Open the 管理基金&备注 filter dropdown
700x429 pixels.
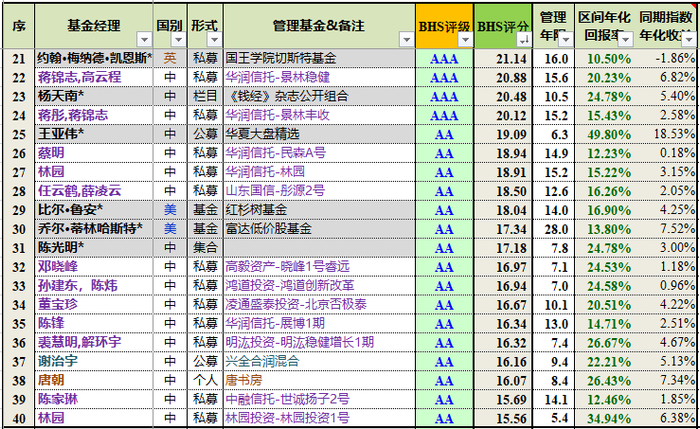tap(406, 40)
